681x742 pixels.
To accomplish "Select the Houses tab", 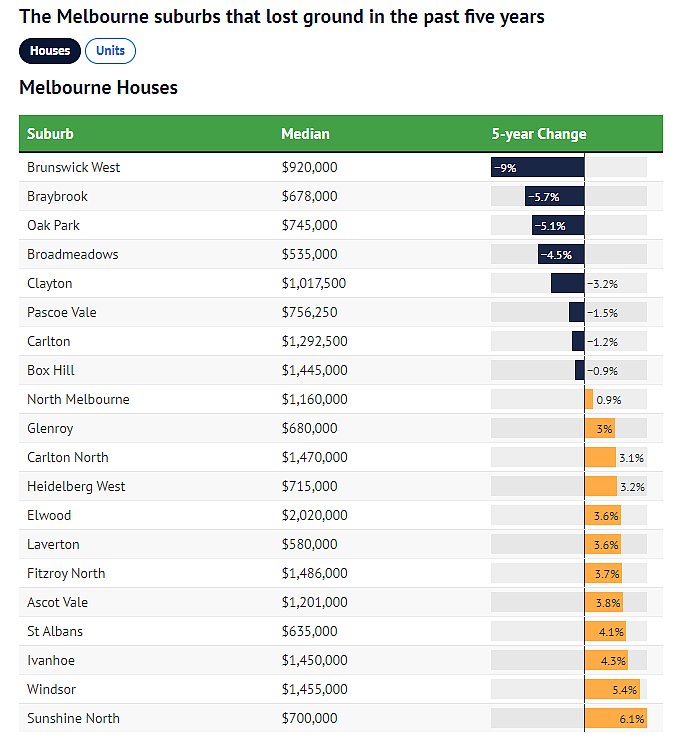I will click(50, 50).
